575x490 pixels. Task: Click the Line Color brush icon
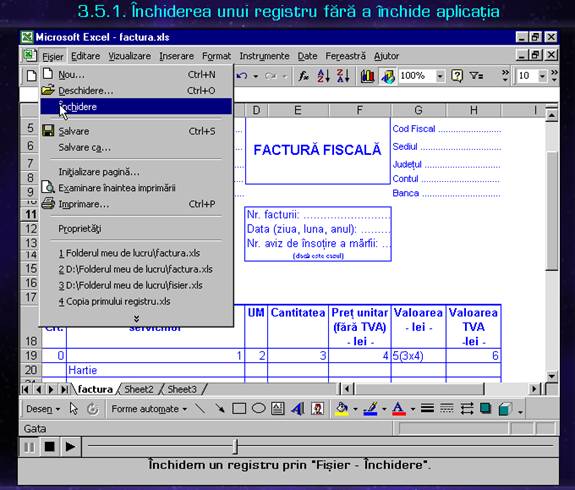click(x=370, y=408)
